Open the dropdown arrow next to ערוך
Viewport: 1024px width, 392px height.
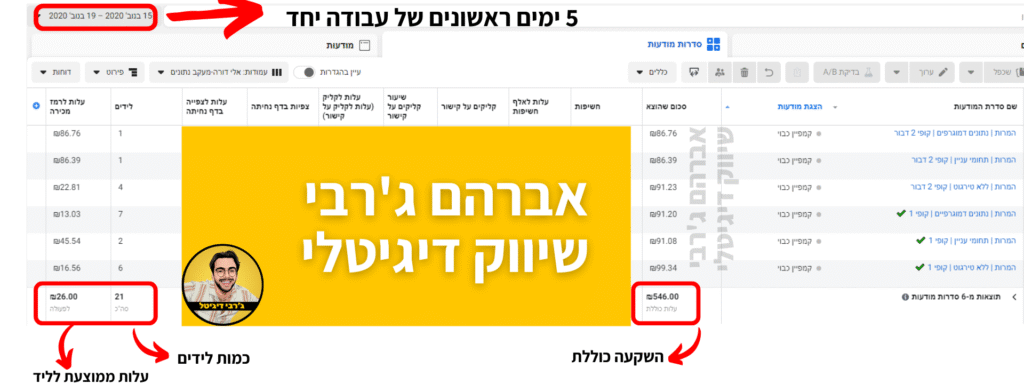click(x=897, y=72)
